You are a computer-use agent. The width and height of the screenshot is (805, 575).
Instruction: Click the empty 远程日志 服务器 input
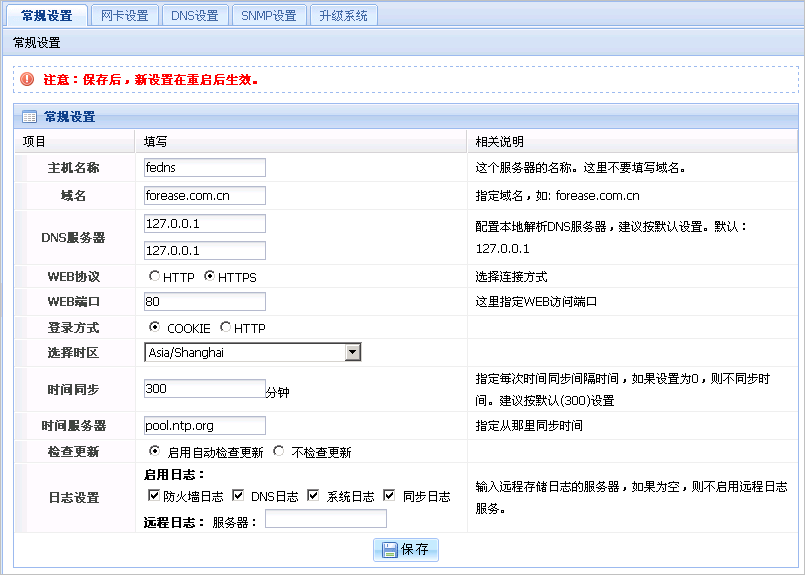326,519
